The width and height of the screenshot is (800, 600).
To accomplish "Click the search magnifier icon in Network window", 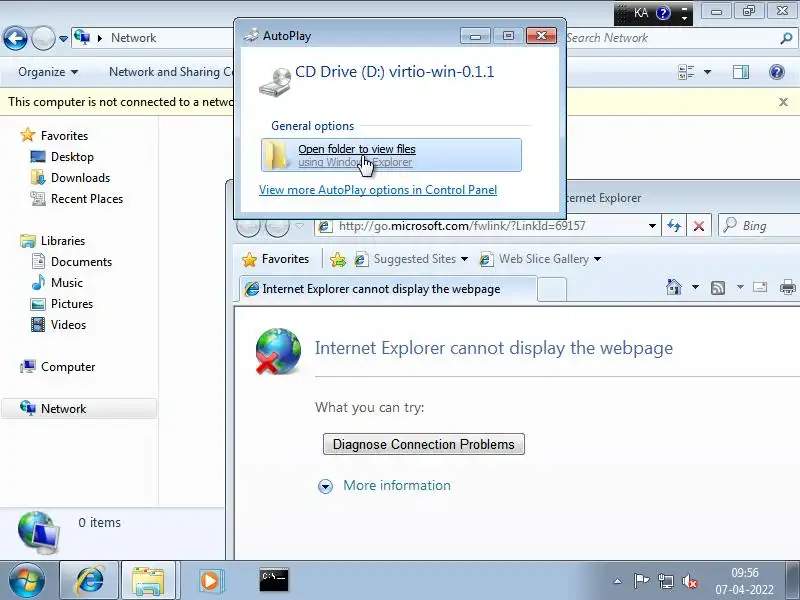I will tap(786, 38).
